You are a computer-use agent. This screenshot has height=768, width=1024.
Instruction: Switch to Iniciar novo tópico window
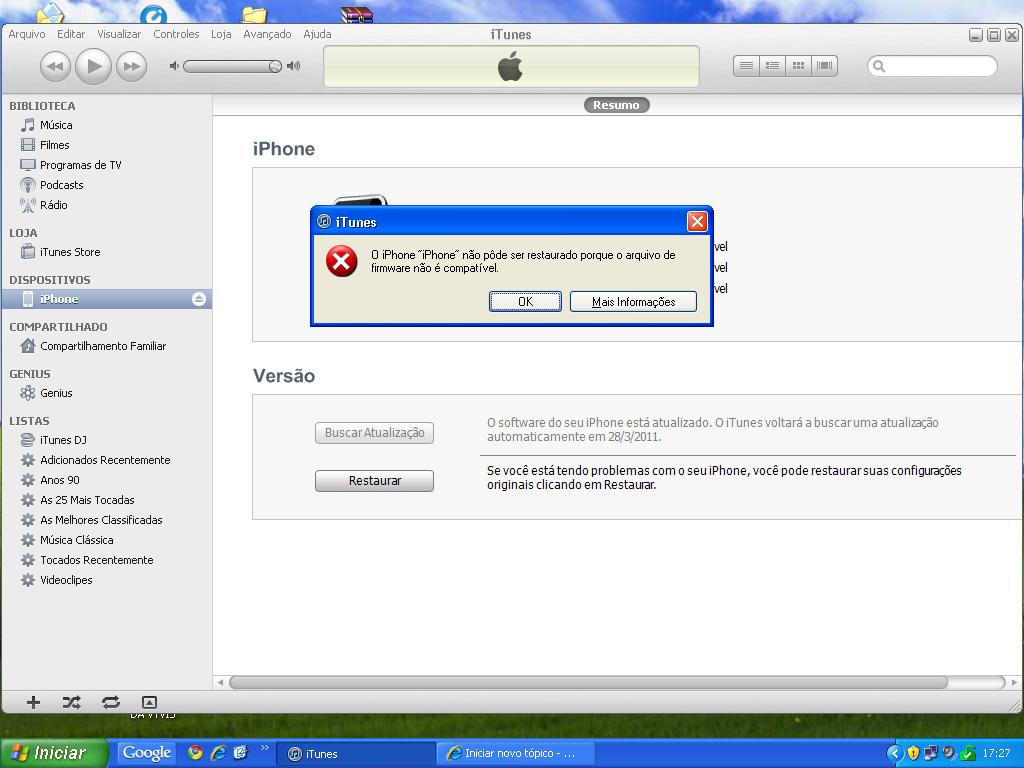coord(516,754)
